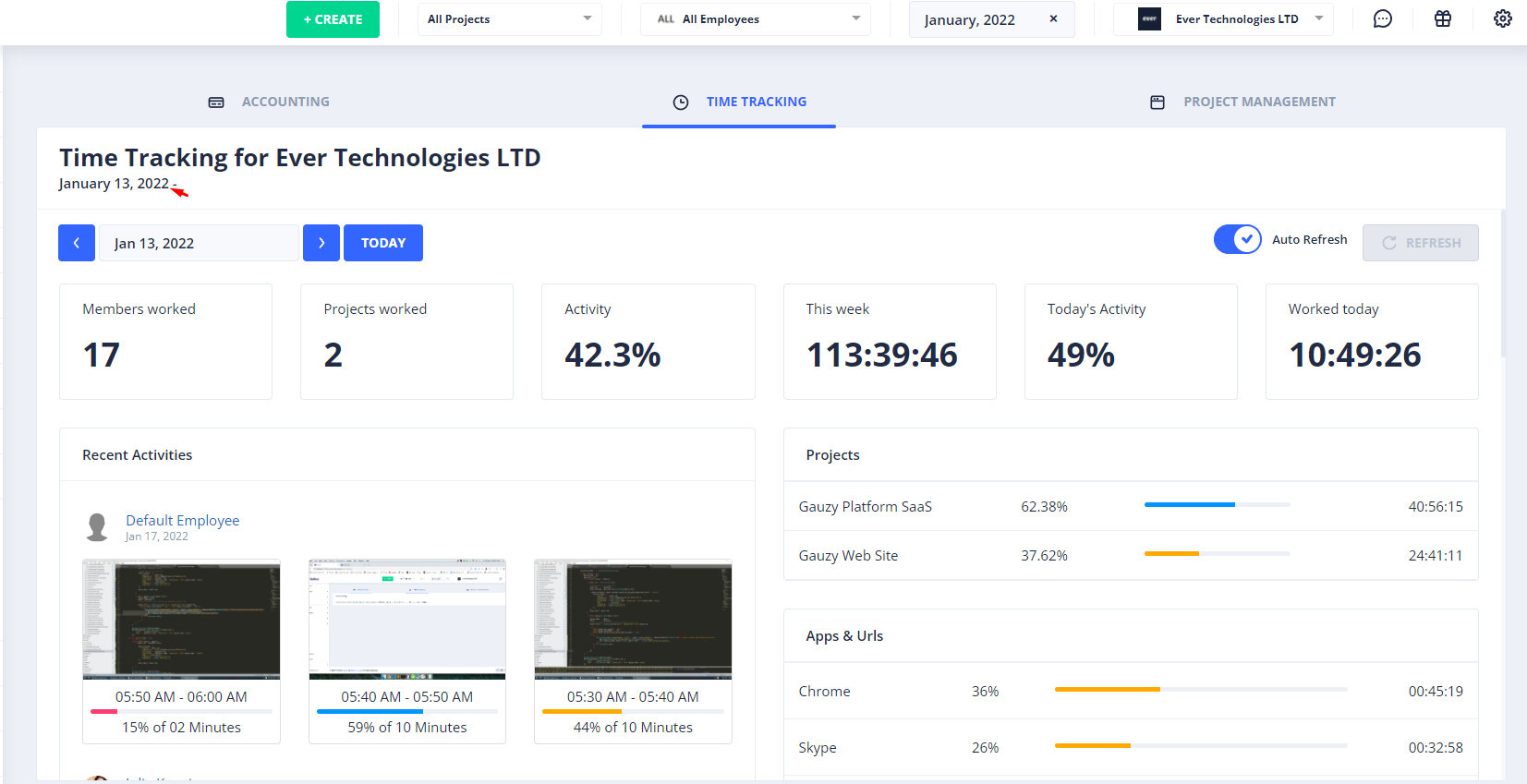
Task: Click the page vertical scrollbar
Action: click(1504, 283)
